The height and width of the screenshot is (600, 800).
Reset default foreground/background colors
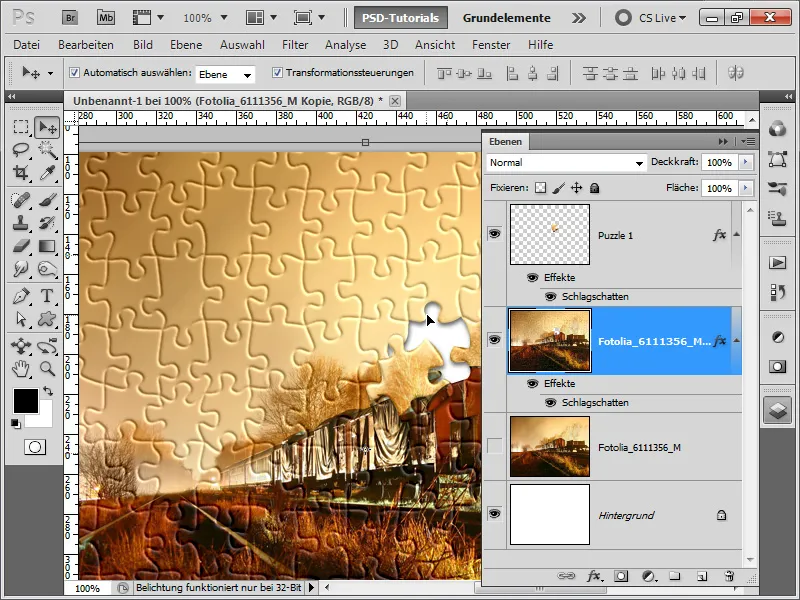(16, 423)
